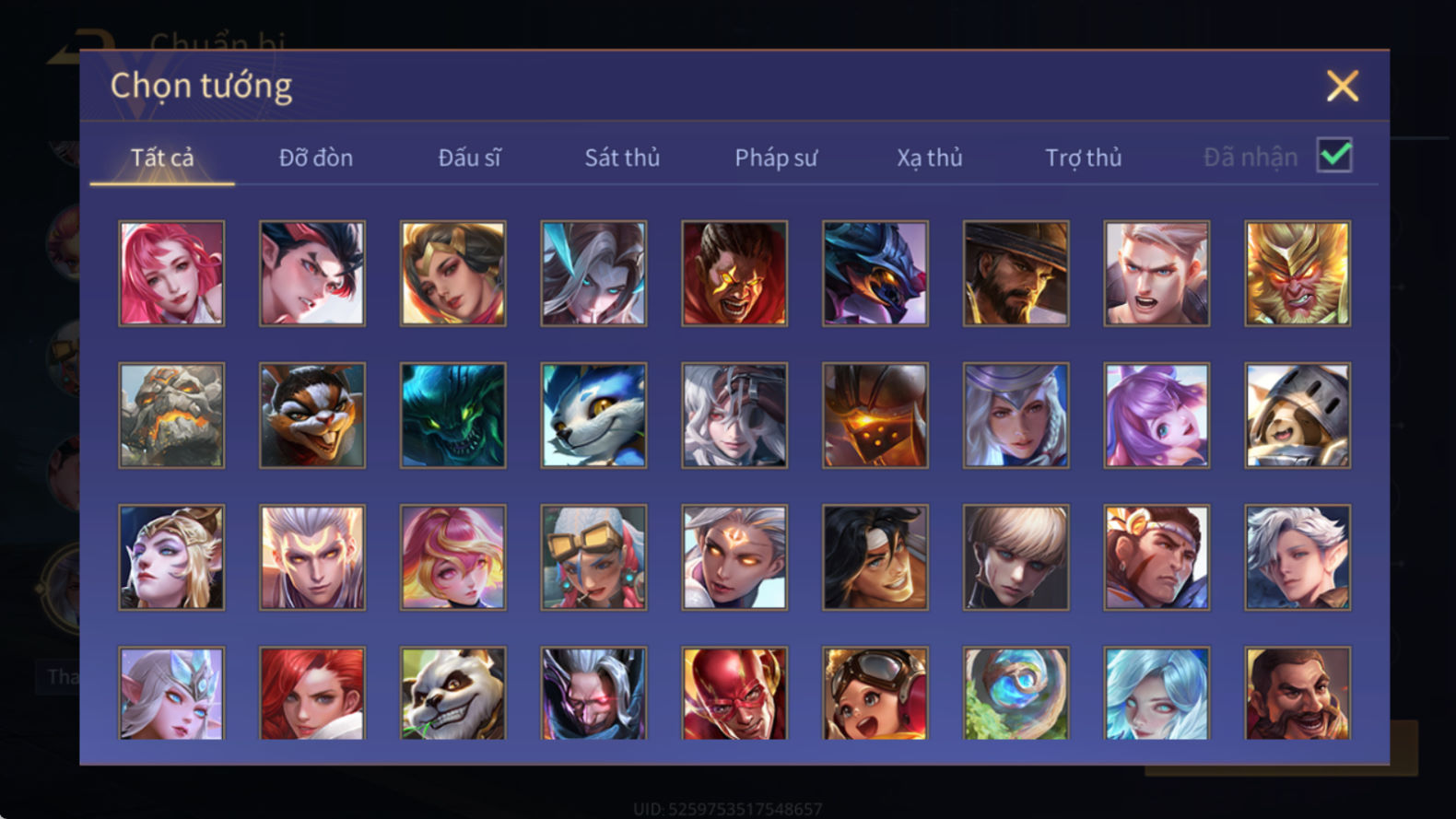The height and width of the screenshot is (819, 1456).
Task: Select the pink-haired female hero portrait
Action: point(171,273)
